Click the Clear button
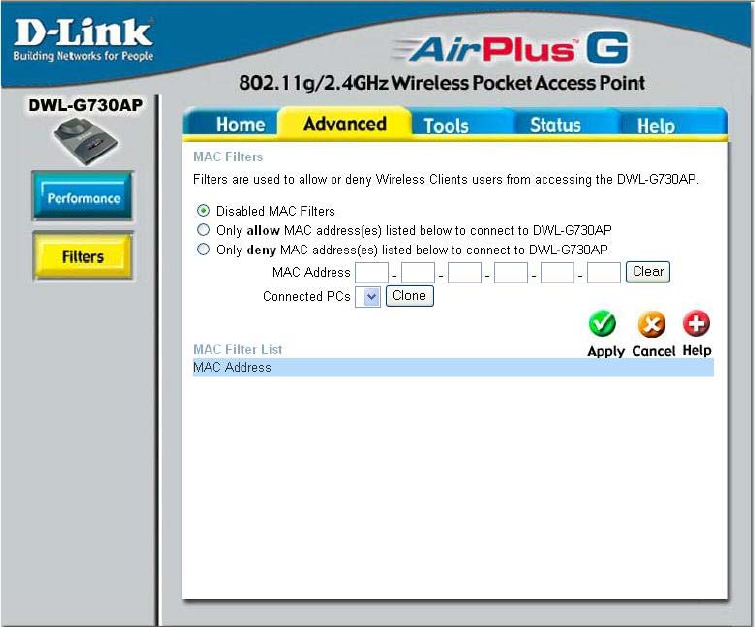This screenshot has height=627, width=755. coord(648,272)
